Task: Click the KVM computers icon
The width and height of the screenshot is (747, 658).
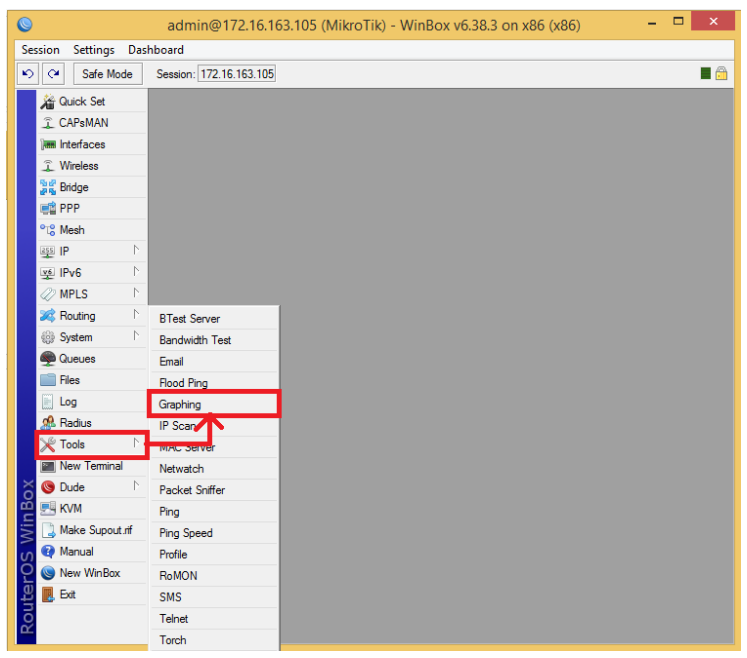Action: [48, 508]
